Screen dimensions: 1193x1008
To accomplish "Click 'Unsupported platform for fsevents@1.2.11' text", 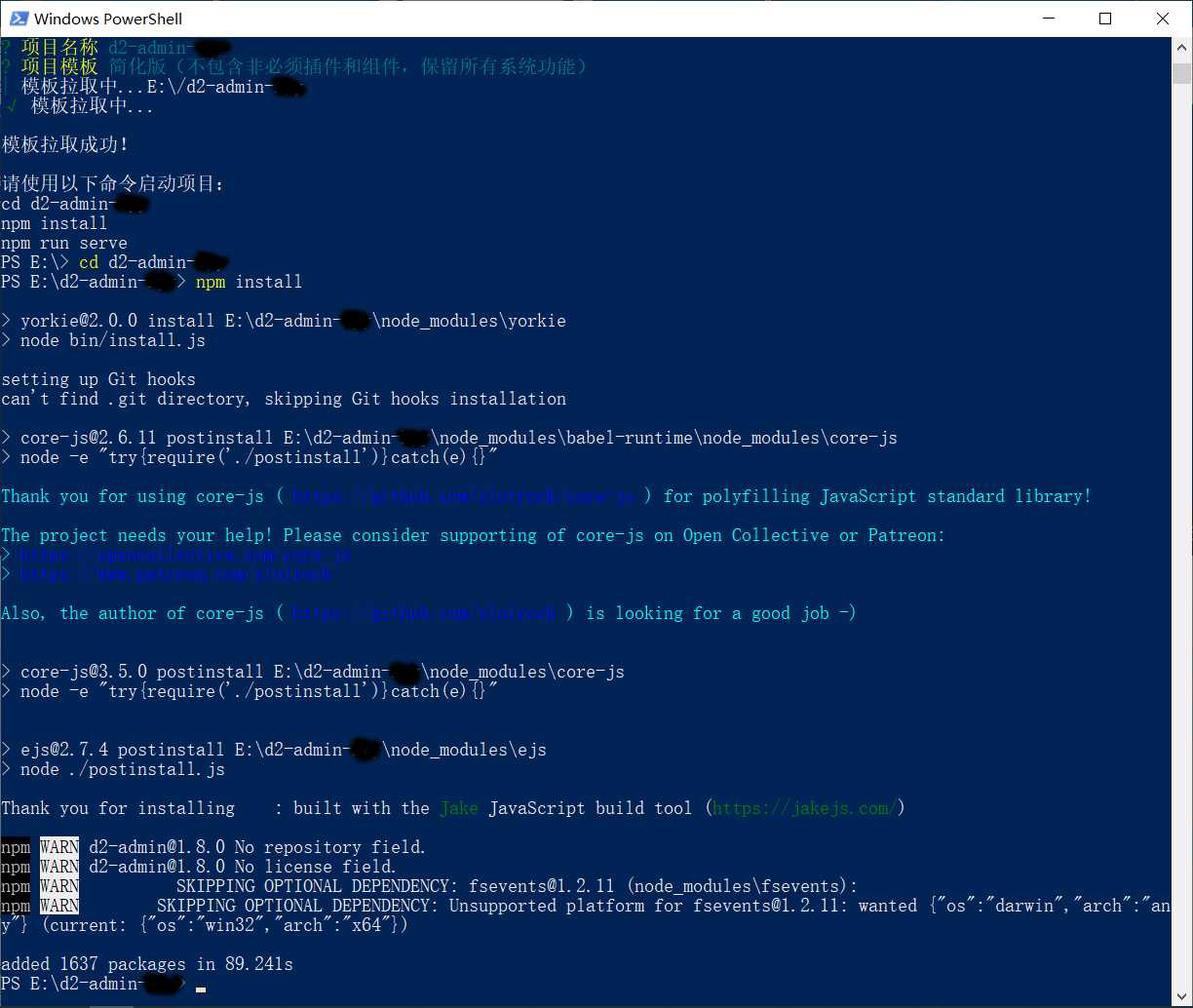I will click(643, 906).
